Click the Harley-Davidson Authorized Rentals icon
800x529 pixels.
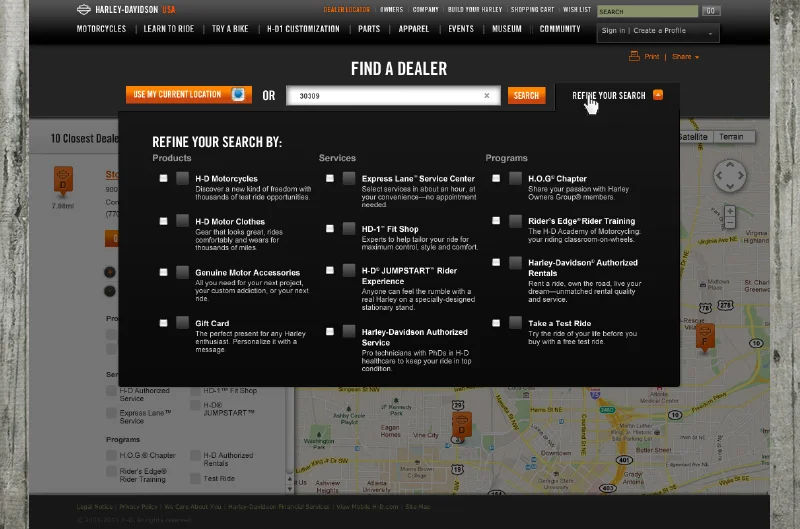pyautogui.click(x=515, y=262)
